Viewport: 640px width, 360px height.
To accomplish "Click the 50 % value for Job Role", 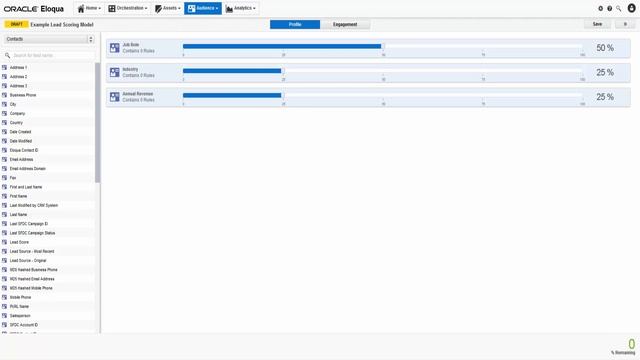I will pyautogui.click(x=605, y=48).
